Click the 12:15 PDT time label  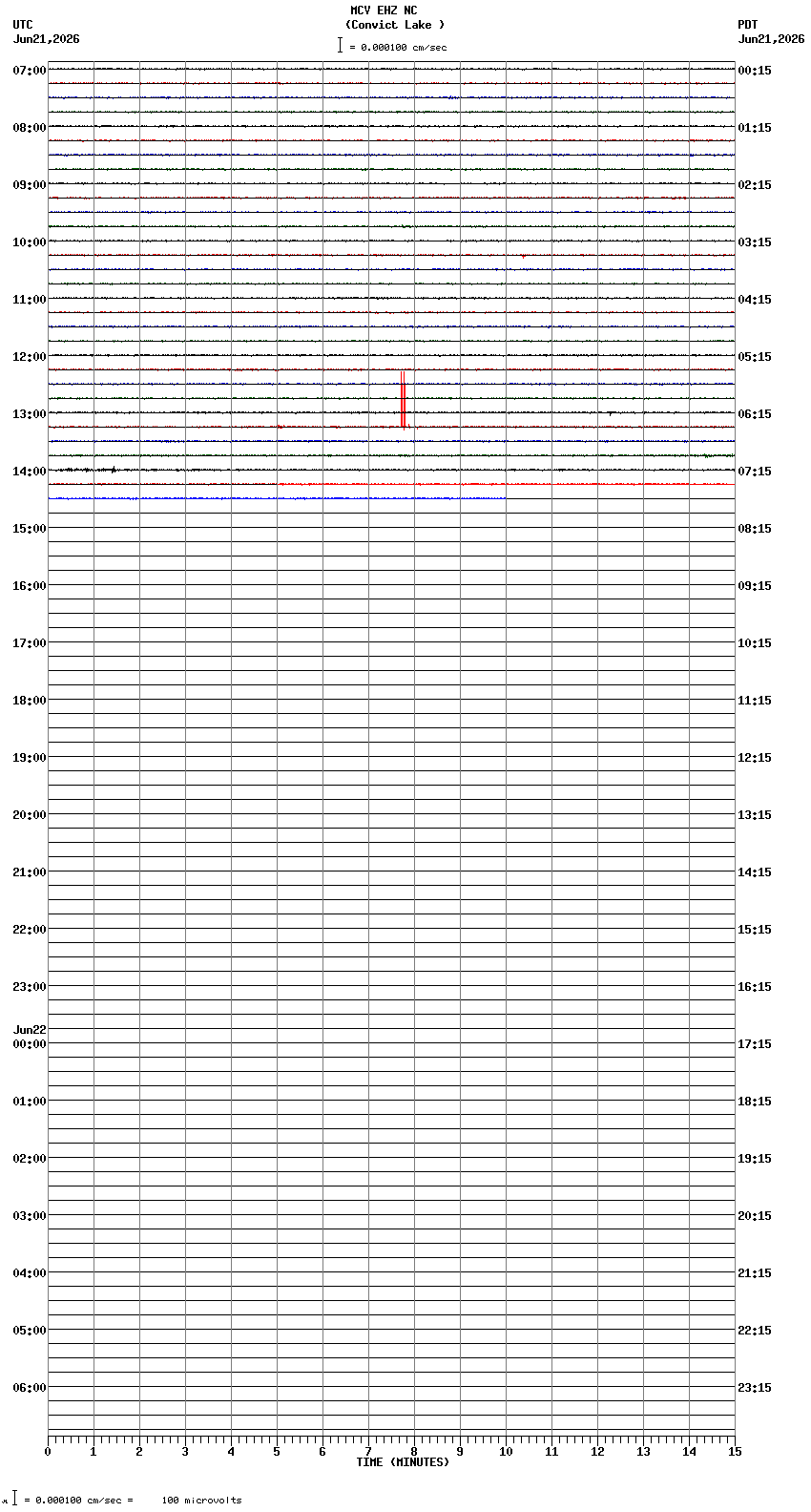(755, 758)
